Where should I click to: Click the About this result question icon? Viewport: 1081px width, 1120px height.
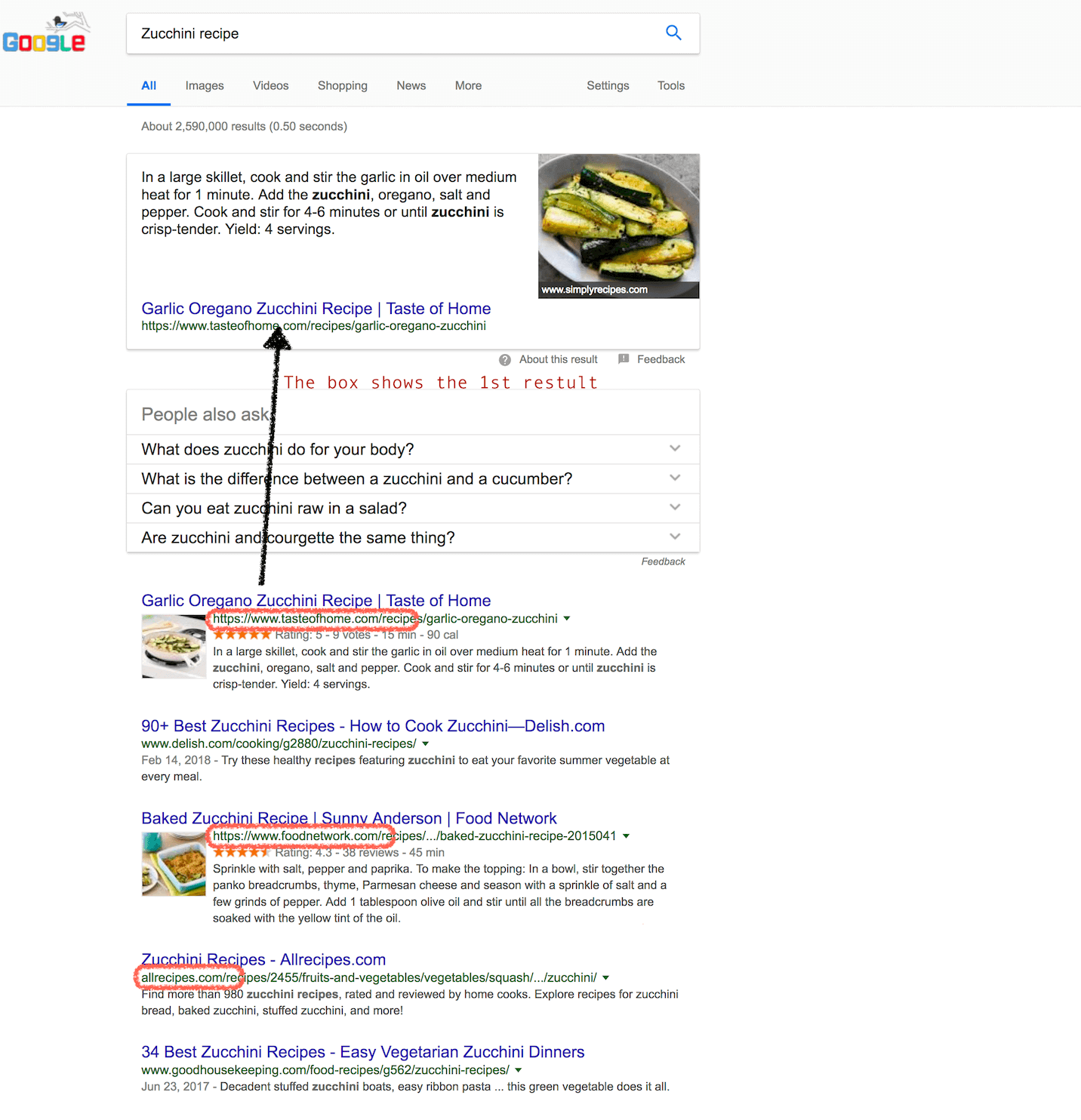[x=505, y=360]
